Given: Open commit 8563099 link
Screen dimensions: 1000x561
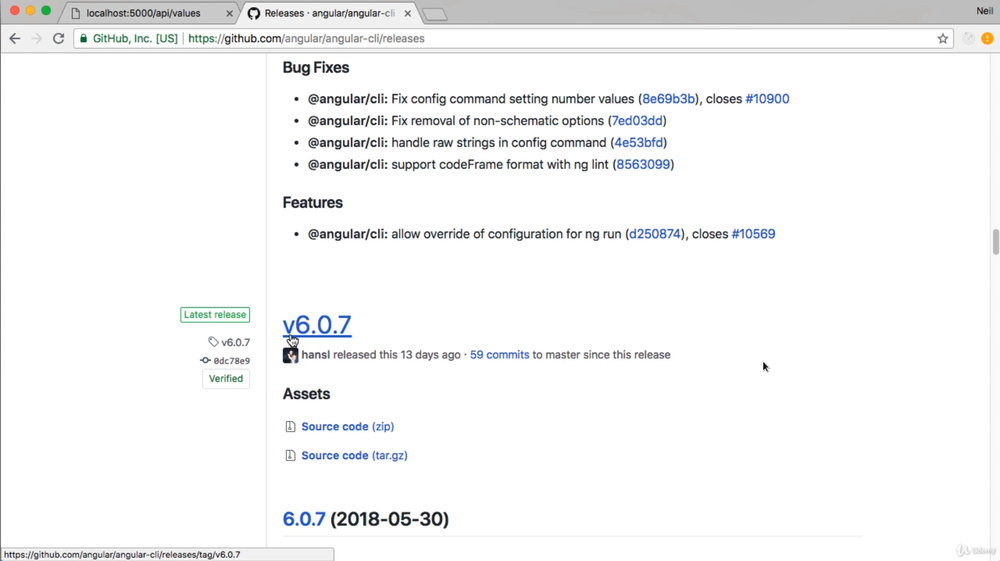Looking at the screenshot, I should tap(643, 164).
